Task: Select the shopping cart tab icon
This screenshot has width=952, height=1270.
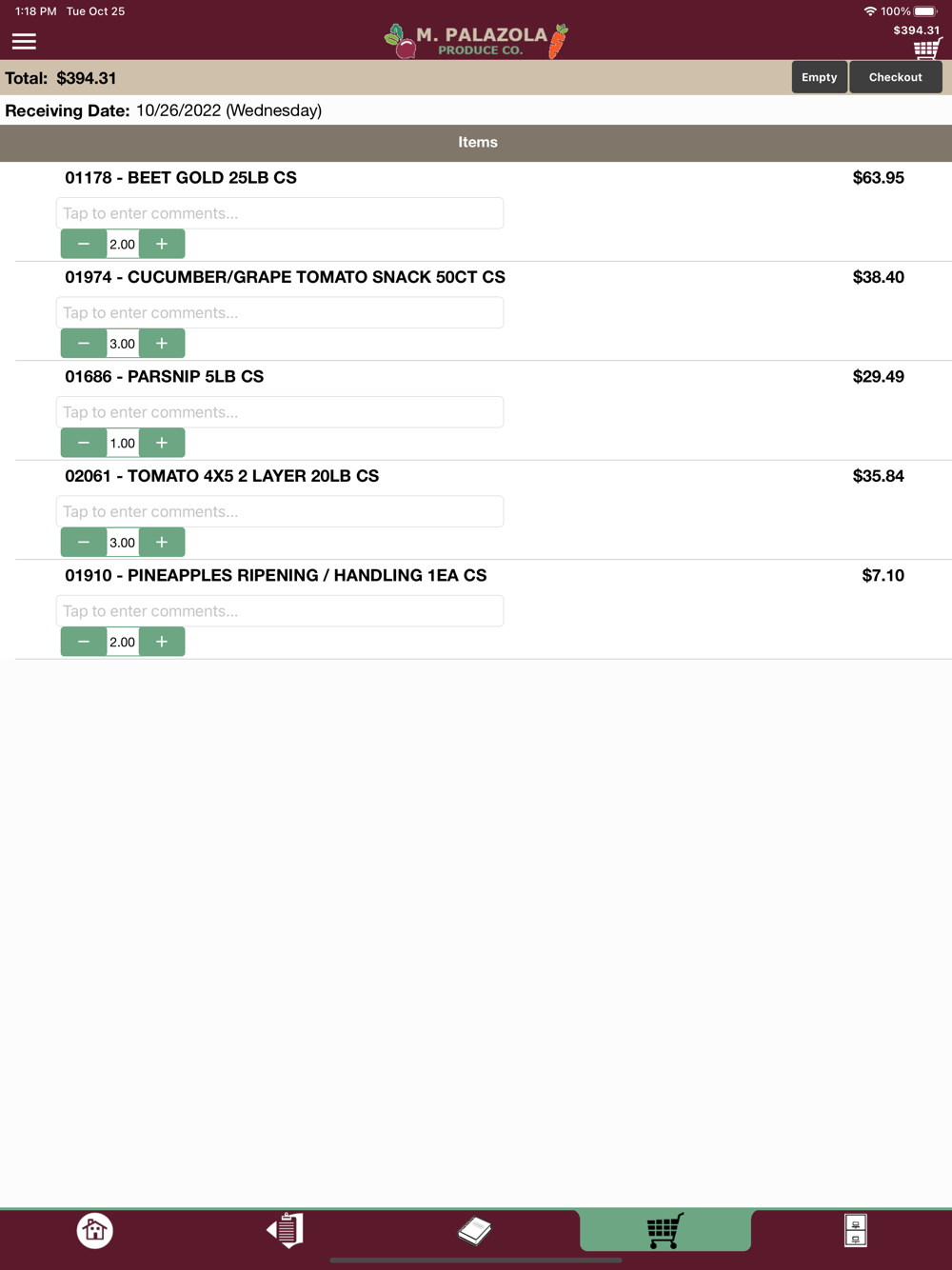Action: coord(664,1230)
